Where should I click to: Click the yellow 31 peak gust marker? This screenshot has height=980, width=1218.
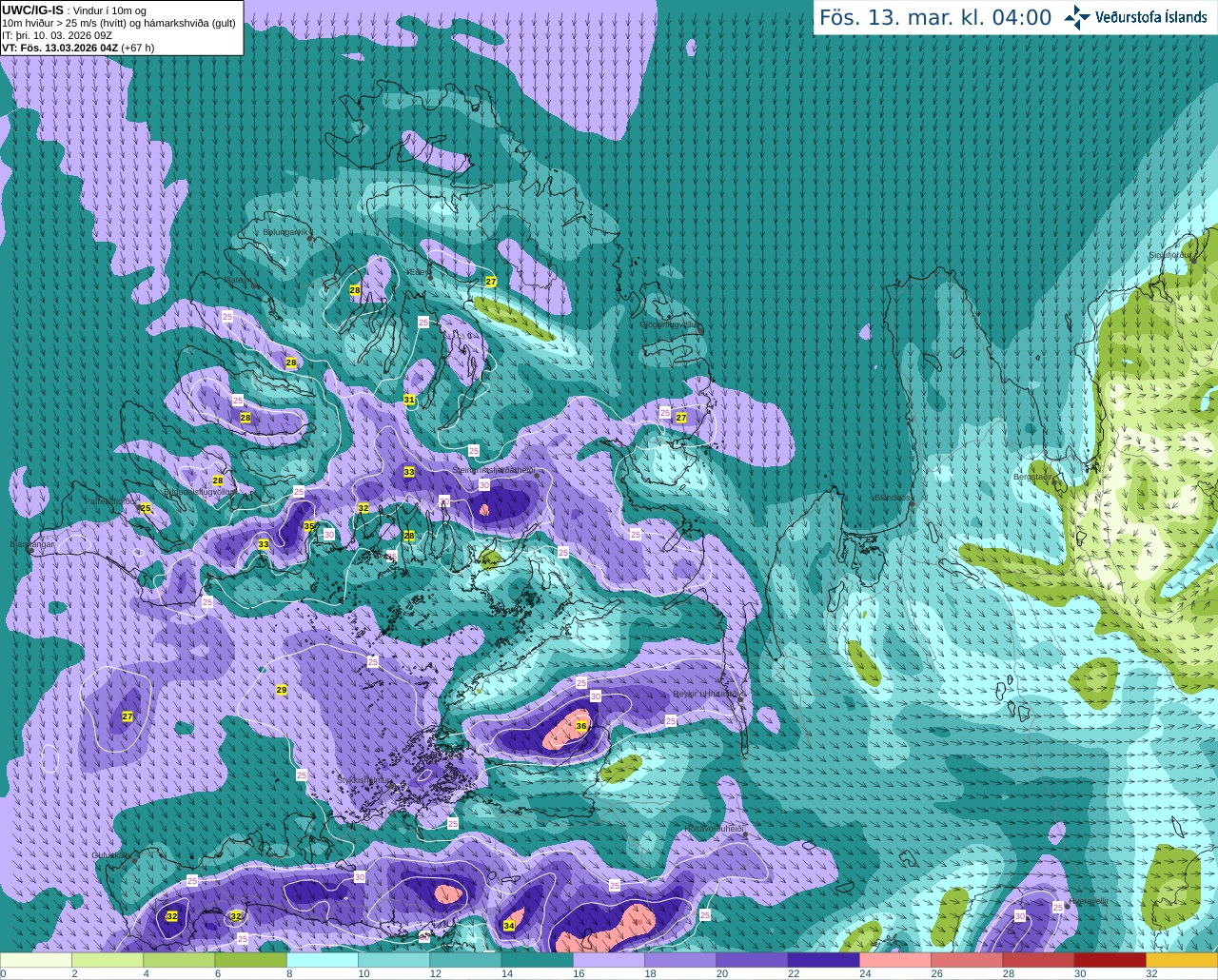[x=409, y=400]
